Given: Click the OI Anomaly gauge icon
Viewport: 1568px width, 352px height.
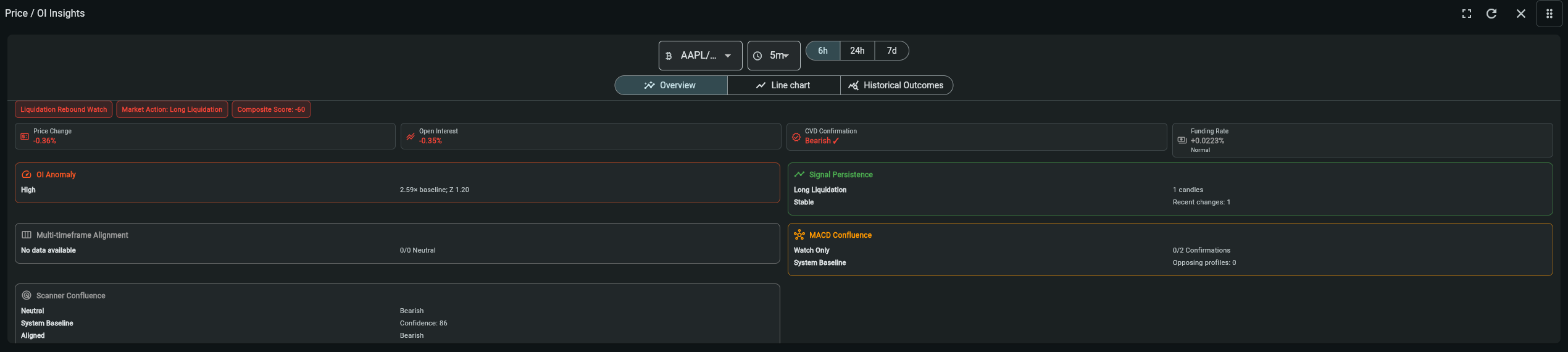Looking at the screenshot, I should pos(27,175).
